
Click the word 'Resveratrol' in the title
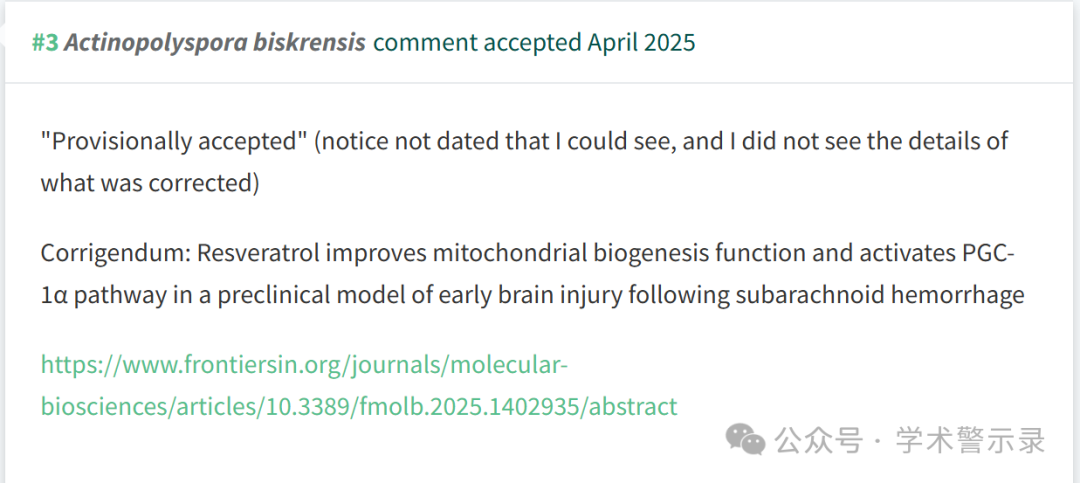click(256, 253)
